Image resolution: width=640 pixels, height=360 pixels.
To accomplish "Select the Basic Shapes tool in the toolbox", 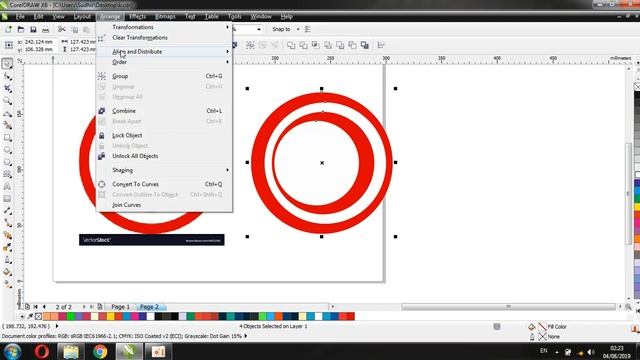I will click(7, 174).
